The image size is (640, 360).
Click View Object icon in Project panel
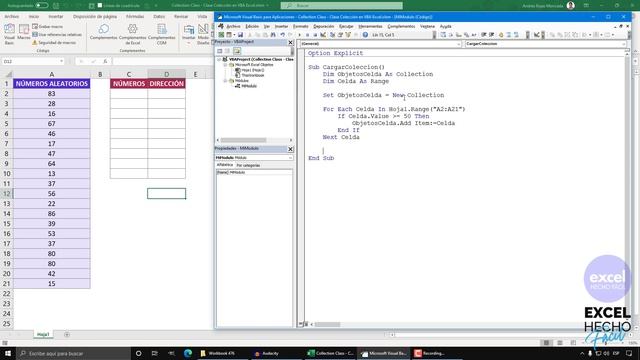227,51
